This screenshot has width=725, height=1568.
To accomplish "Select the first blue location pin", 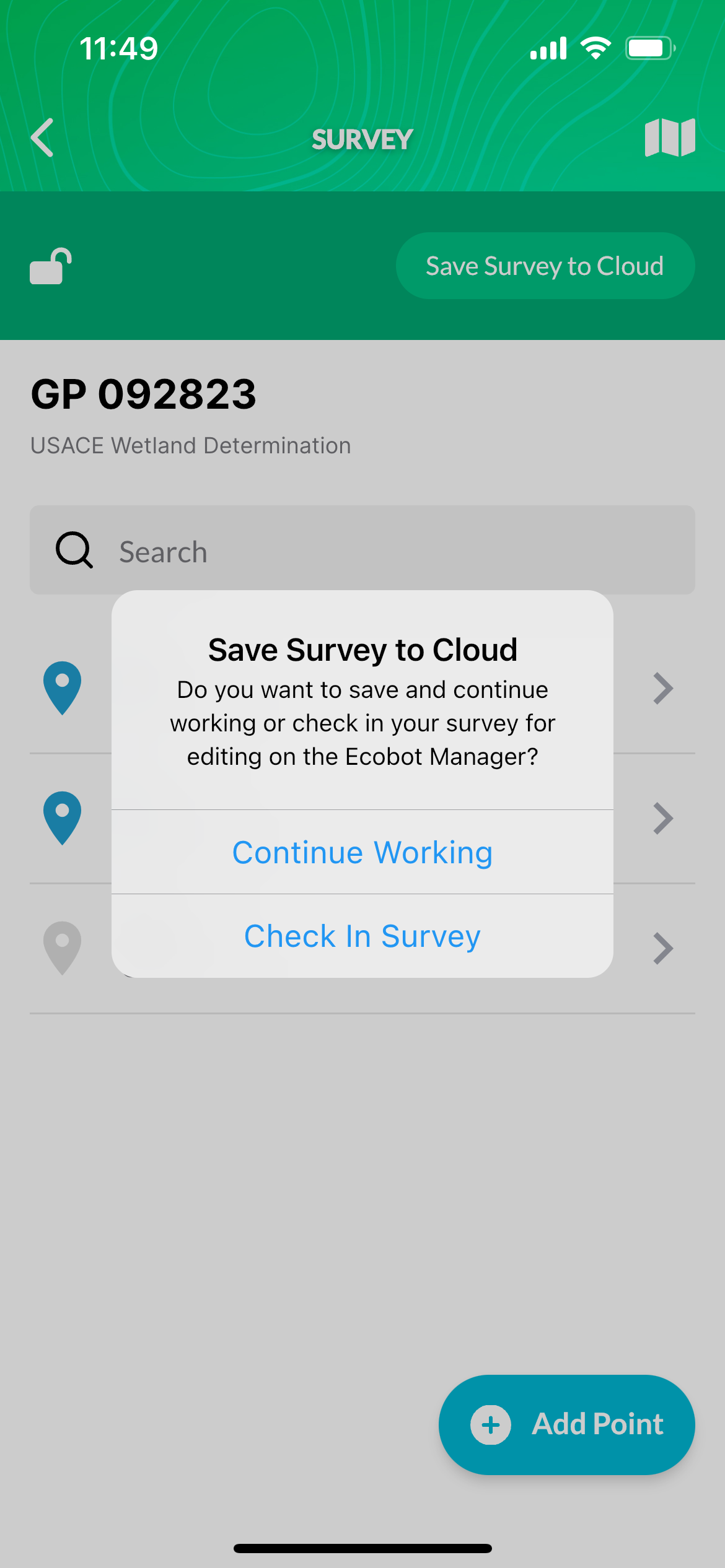I will tap(62, 688).
